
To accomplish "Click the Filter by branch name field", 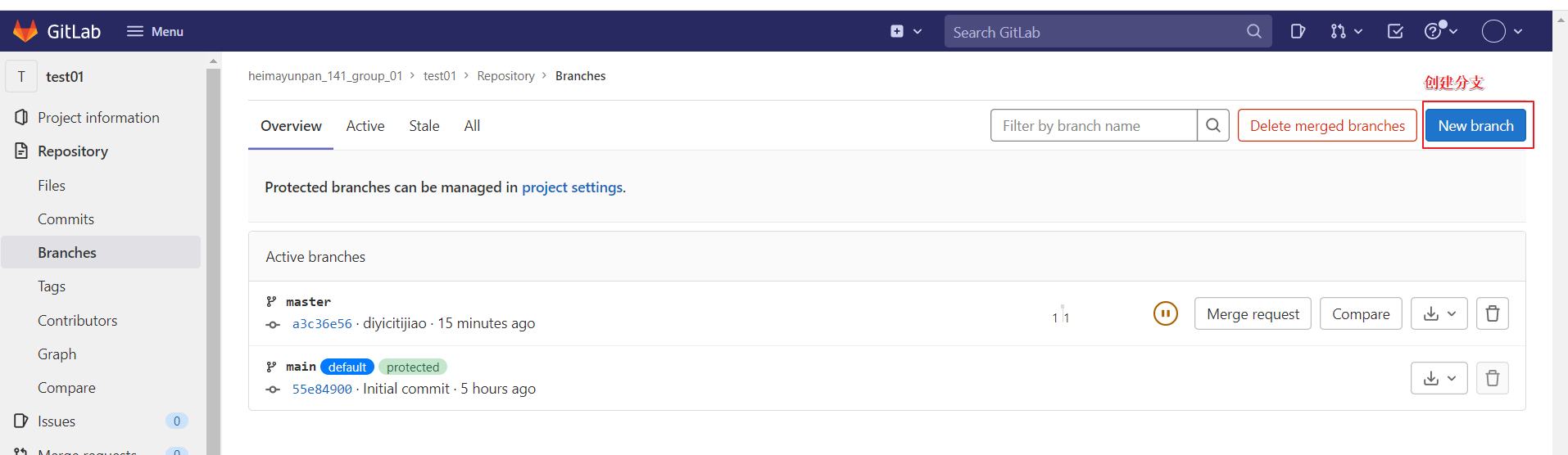I will coord(1093,126).
